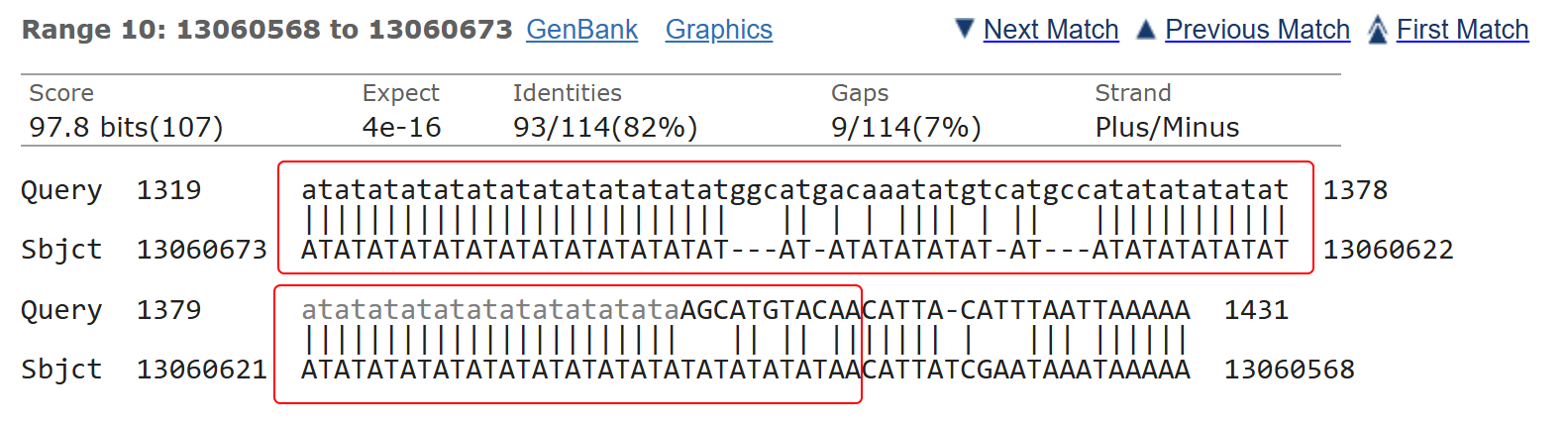Click the Strand value Plus/Minus
Viewport: 1568px width, 427px height.
[1167, 127]
